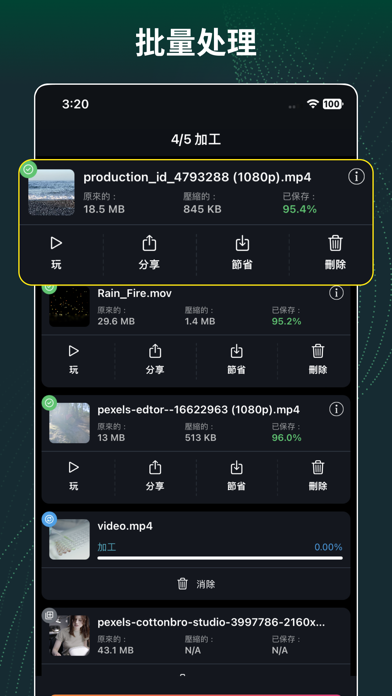Share the pexels-edtor--16622963 video
Image resolution: width=392 pixels, height=696 pixels.
[x=155, y=476]
